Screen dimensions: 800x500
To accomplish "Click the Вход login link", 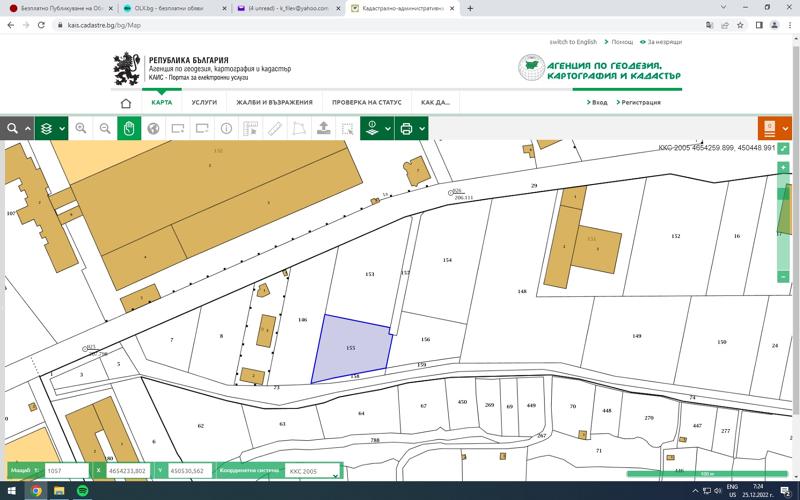I will (x=597, y=102).
